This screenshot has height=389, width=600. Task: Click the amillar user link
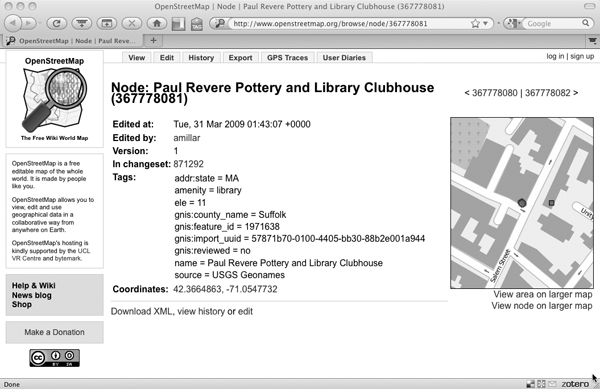click(x=187, y=138)
